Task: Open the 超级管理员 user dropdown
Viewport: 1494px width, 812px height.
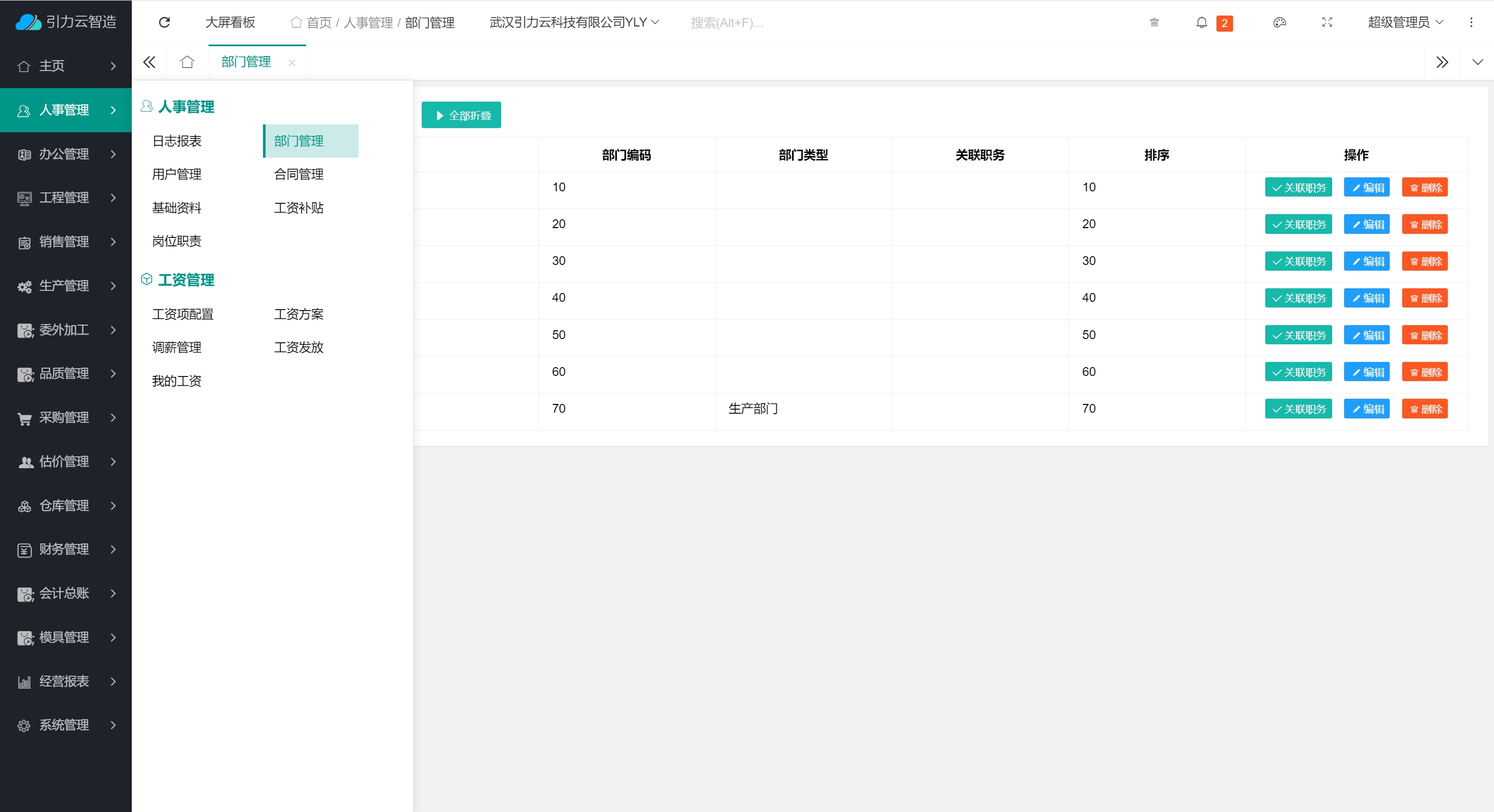Action: [1405, 23]
